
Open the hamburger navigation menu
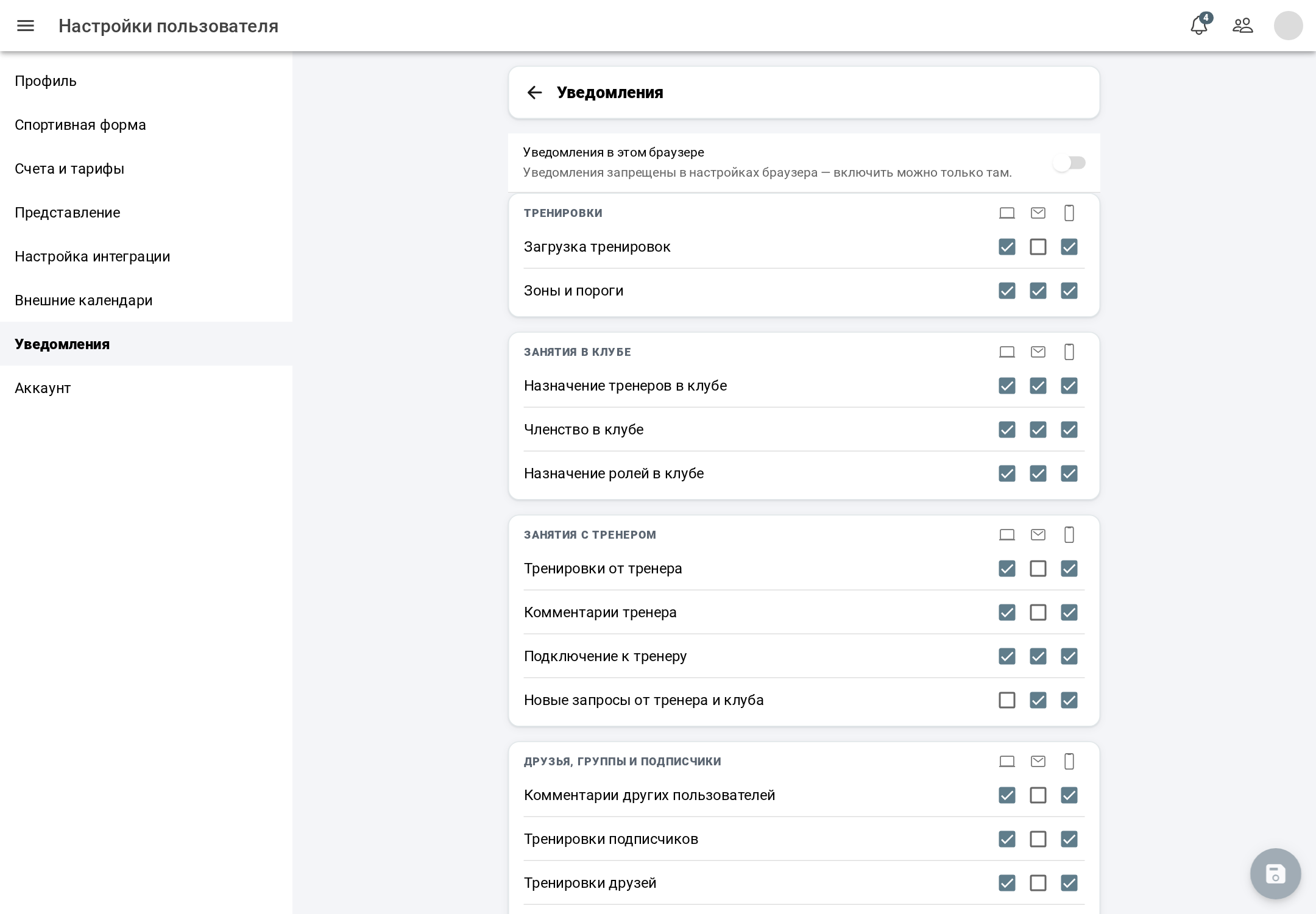click(26, 26)
